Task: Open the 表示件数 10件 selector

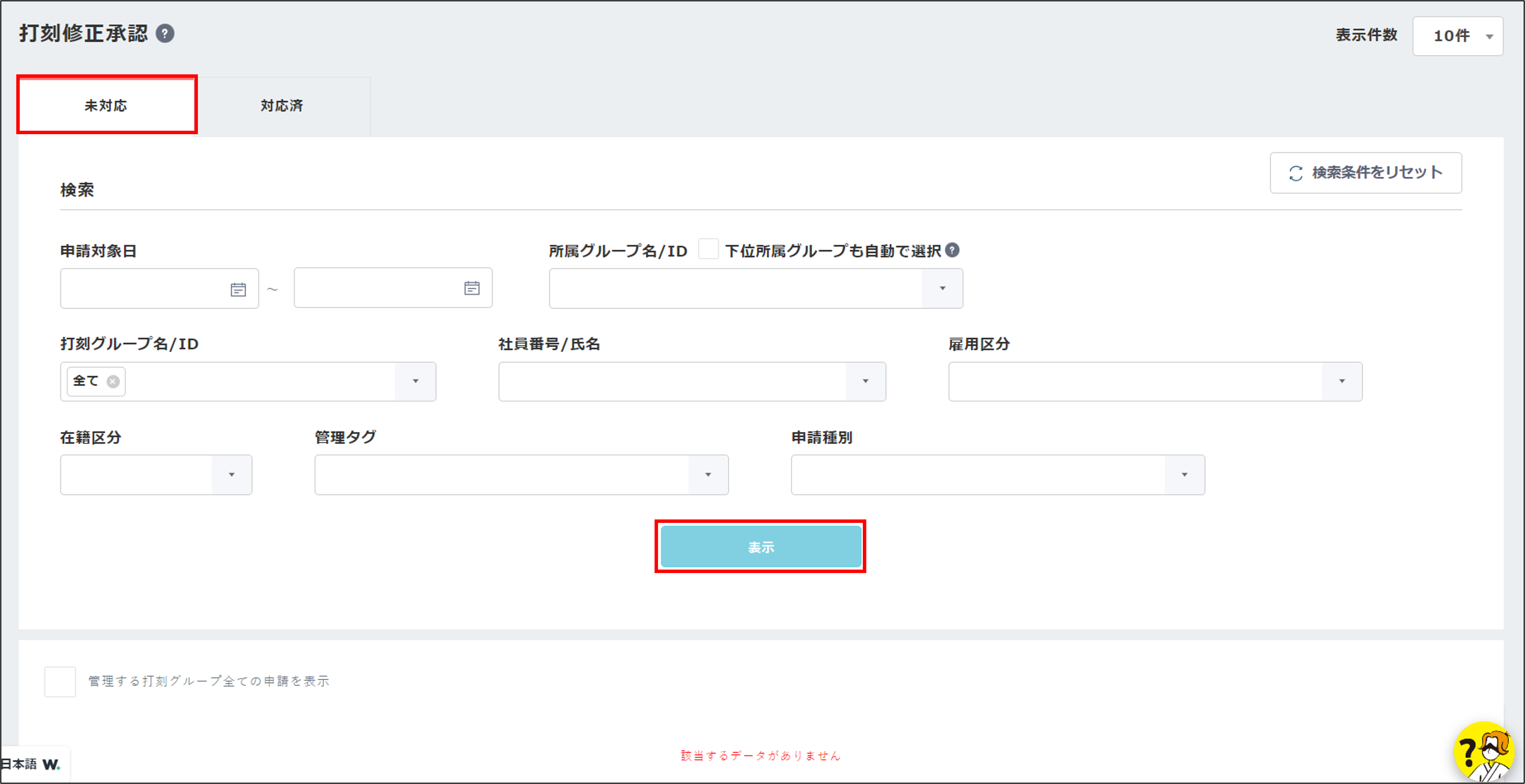Action: click(x=1458, y=36)
